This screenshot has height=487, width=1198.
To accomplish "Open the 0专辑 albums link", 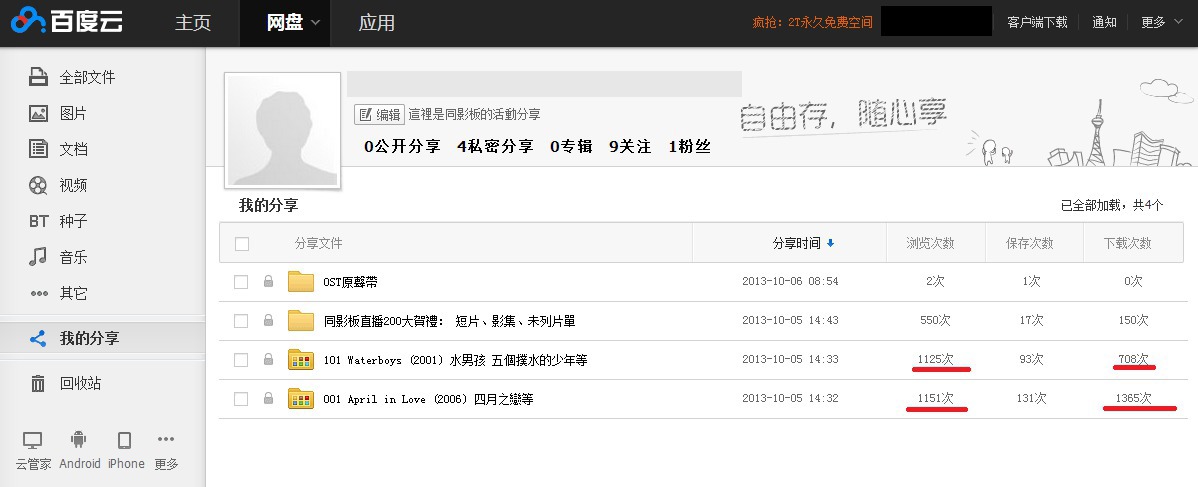I will point(571,146).
